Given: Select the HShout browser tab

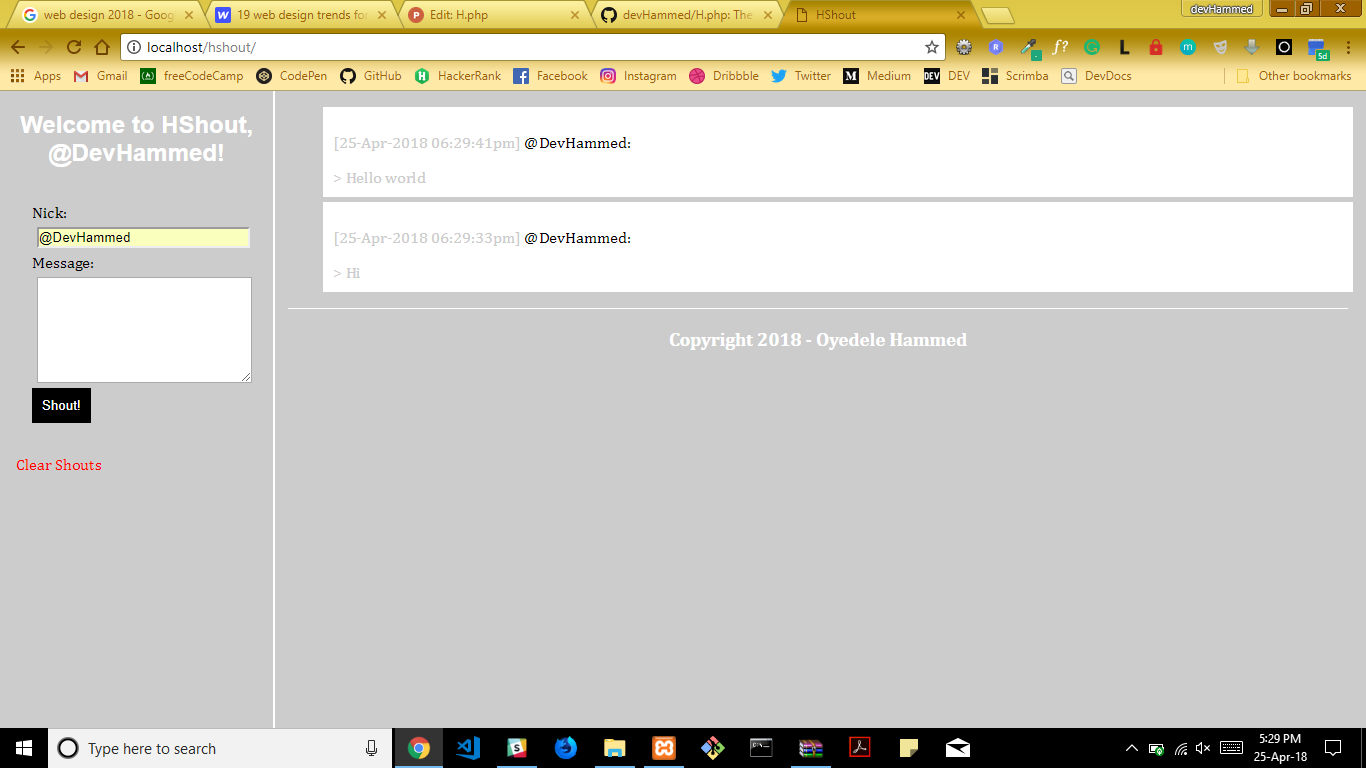Looking at the screenshot, I should click(880, 15).
